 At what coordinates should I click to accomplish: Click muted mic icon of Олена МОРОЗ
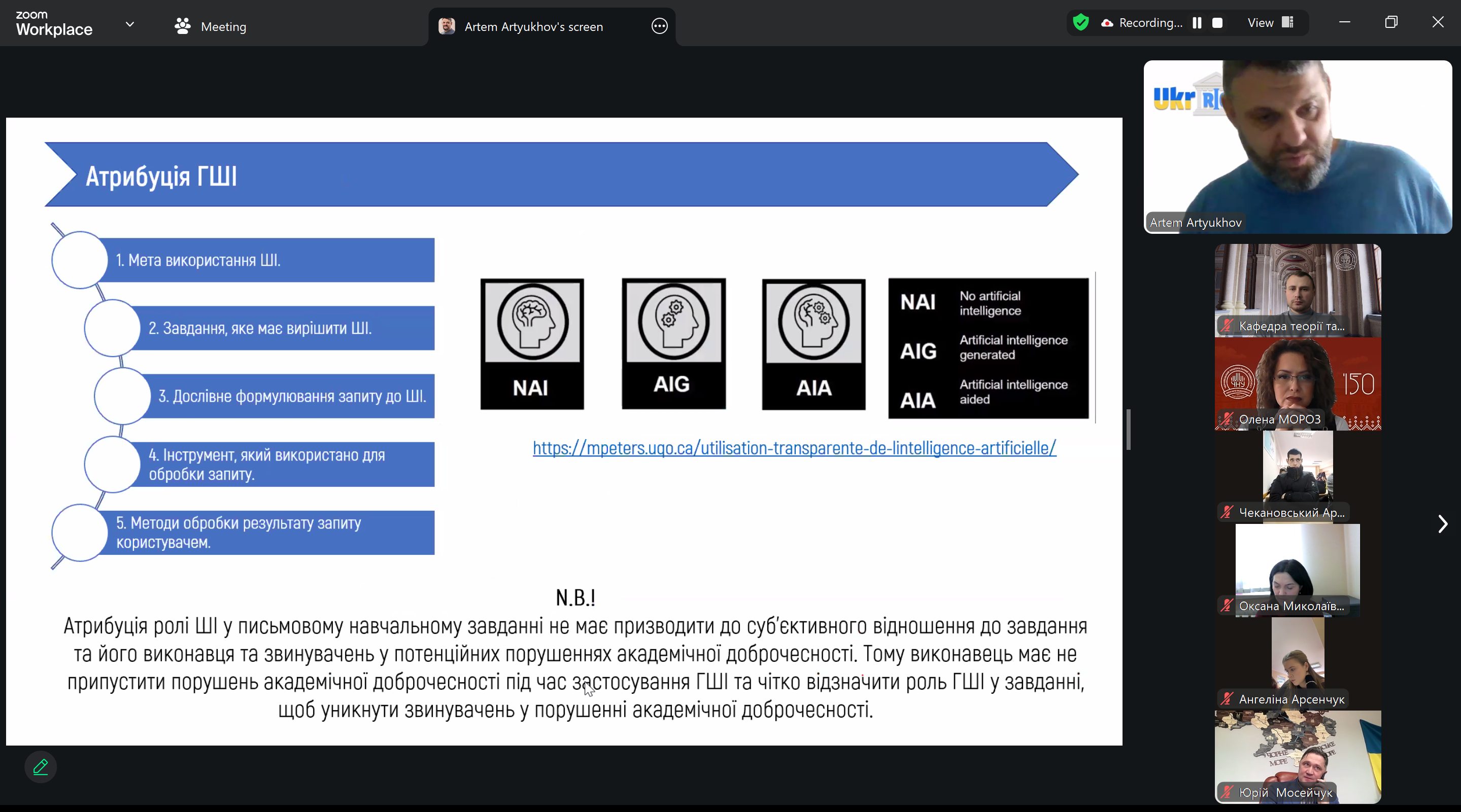tap(1228, 419)
